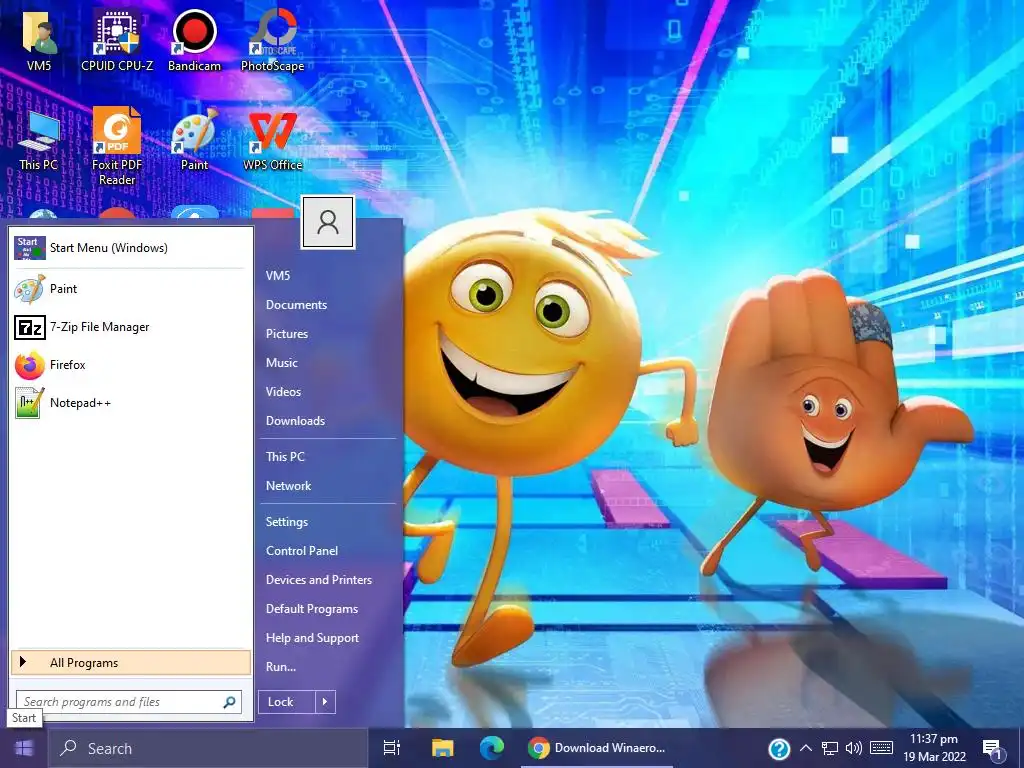Open Start Menu (Windows) pinned item
Viewport: 1024px width, 768px height.
coord(131,248)
